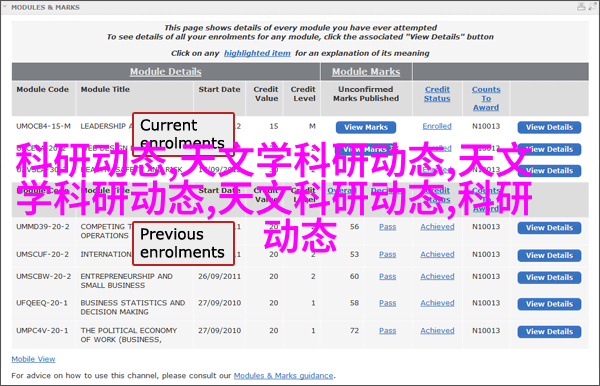Open the Modules & Marks guidance link
Image resolution: width=600 pixels, height=386 pixels.
pyautogui.click(x=284, y=376)
